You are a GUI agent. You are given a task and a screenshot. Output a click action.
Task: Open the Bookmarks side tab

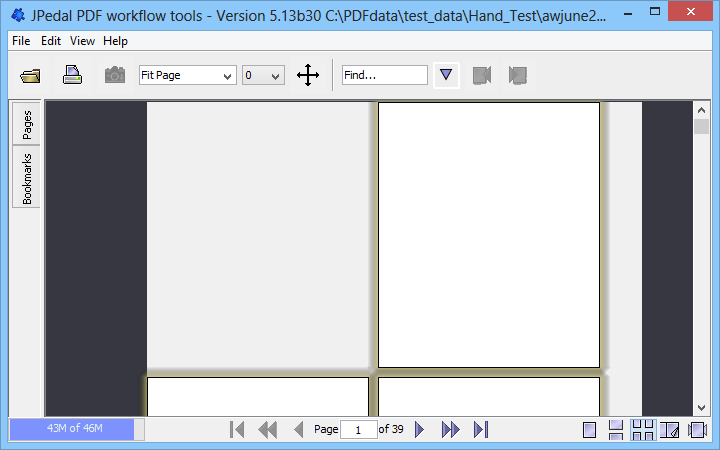click(28, 178)
